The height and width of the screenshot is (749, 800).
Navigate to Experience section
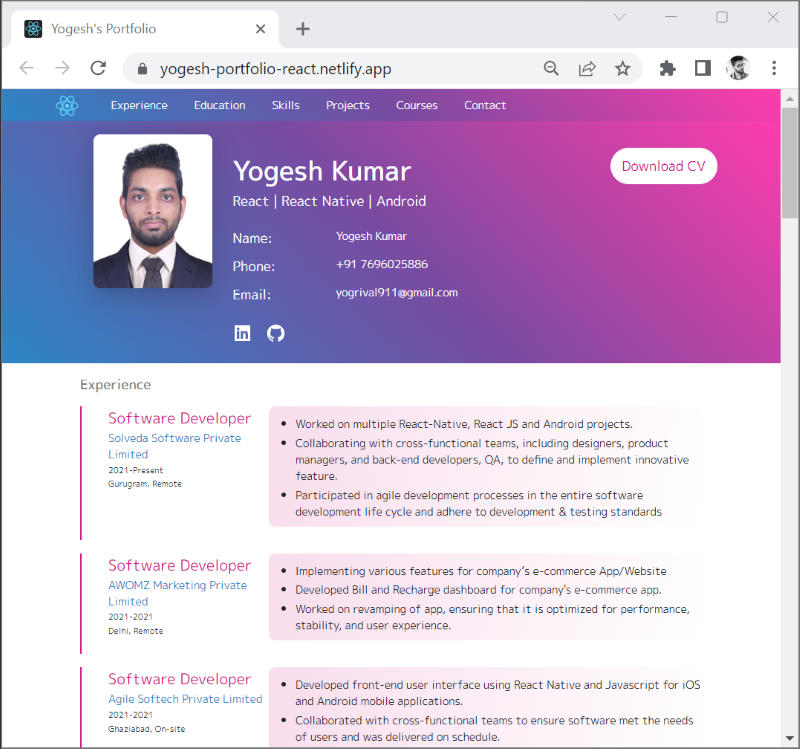pos(139,105)
